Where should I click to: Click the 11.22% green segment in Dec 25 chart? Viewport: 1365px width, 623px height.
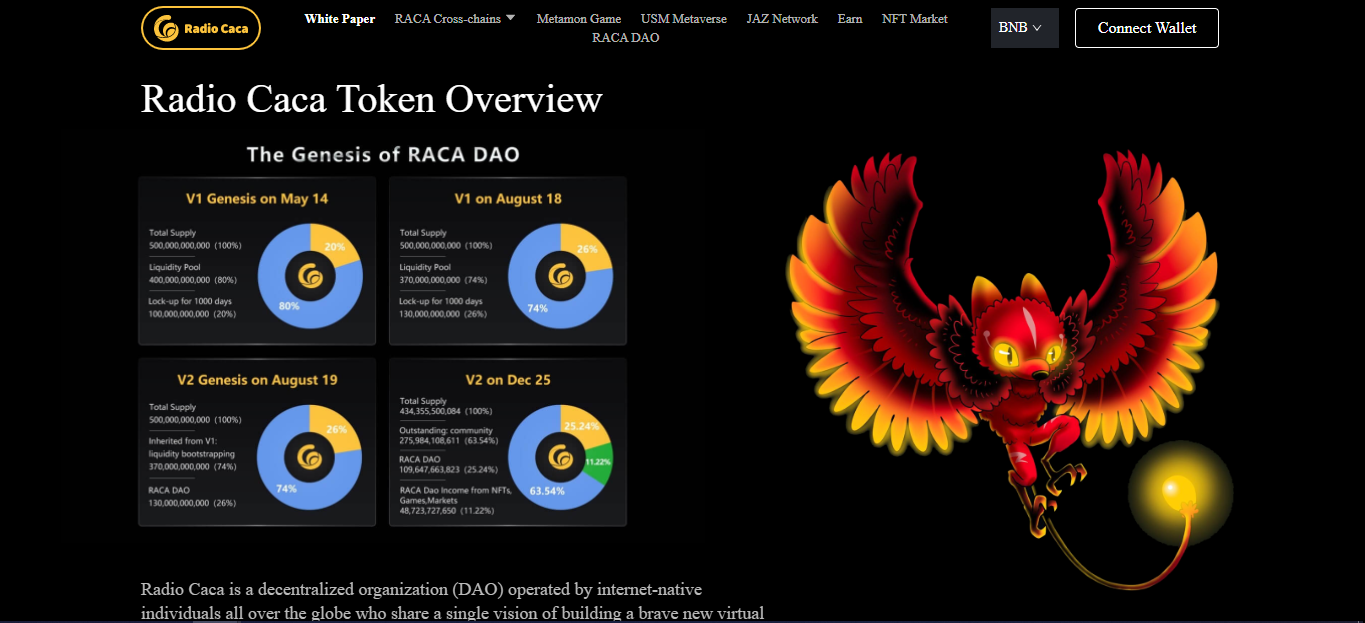(x=598, y=464)
